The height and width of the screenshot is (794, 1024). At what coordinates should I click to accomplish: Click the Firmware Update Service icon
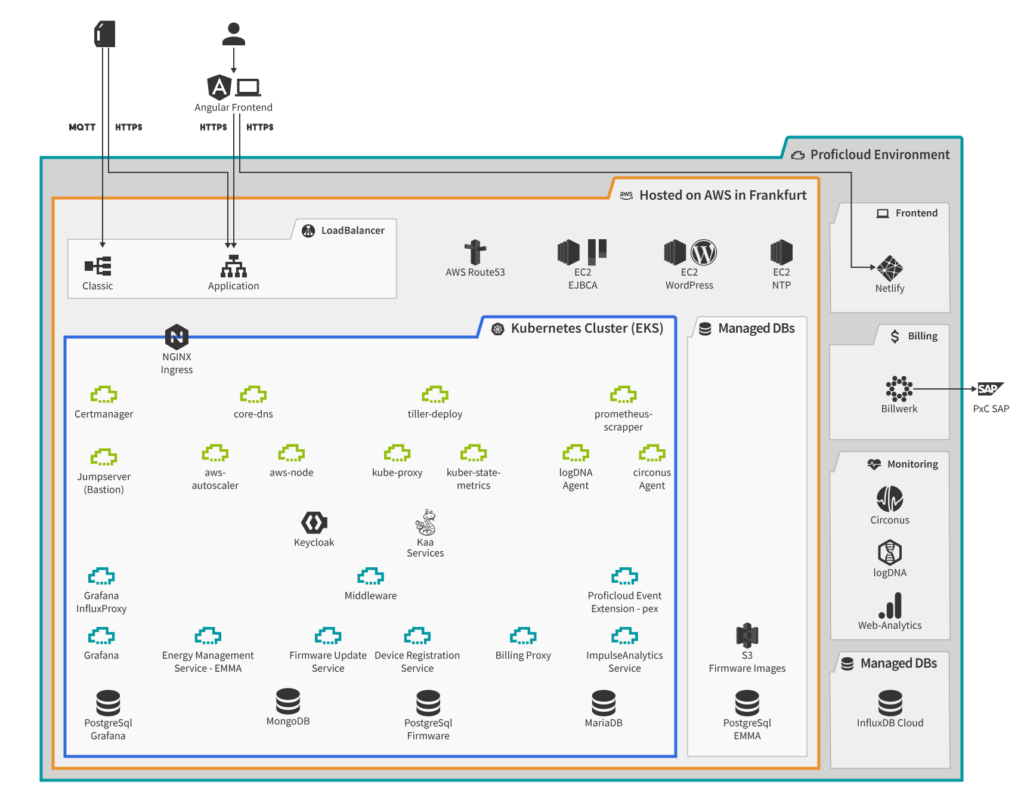click(328, 636)
